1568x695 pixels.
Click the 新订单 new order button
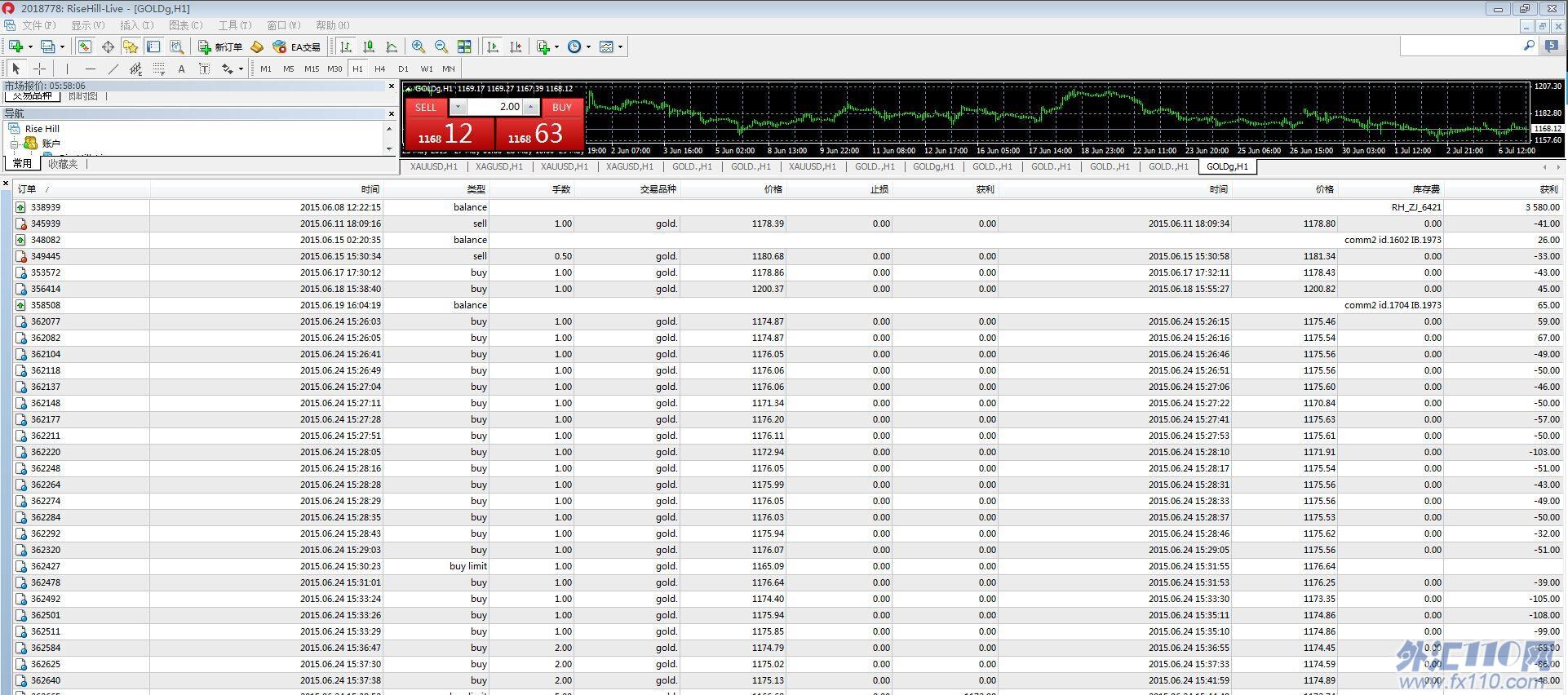click(x=220, y=46)
